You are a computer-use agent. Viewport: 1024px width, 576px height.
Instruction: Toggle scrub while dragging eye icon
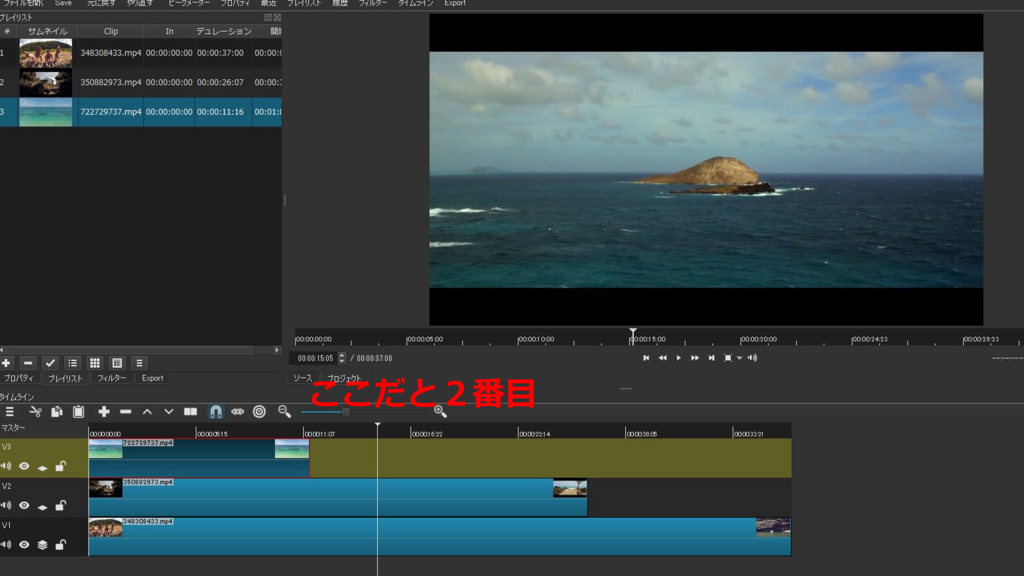click(237, 411)
